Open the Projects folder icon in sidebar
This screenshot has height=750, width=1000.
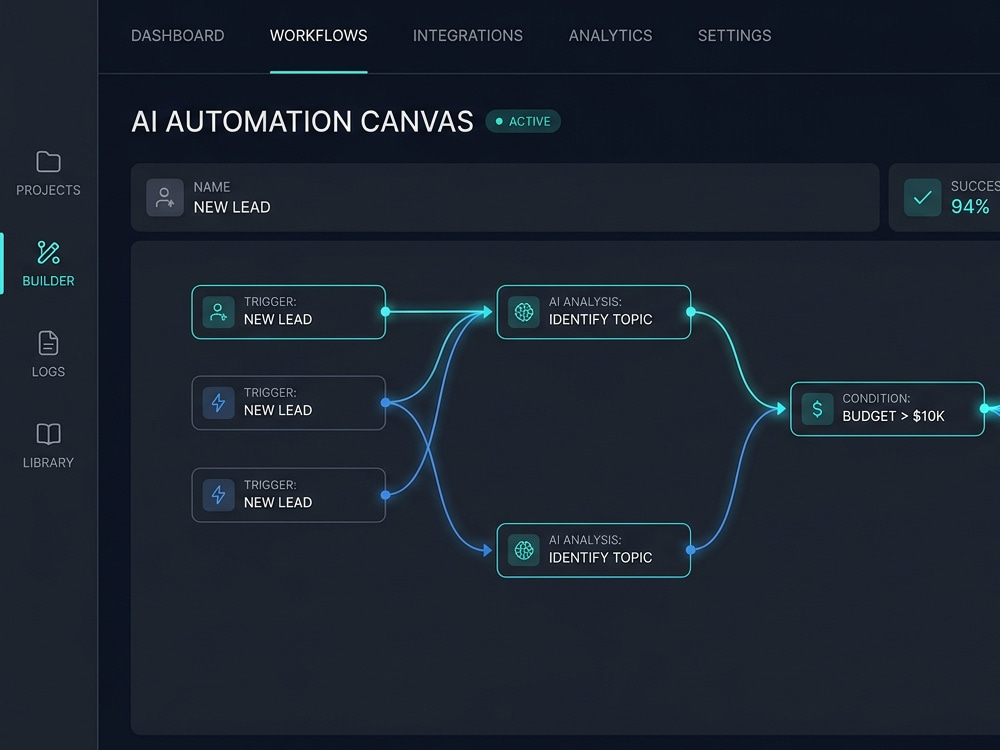tap(48, 162)
